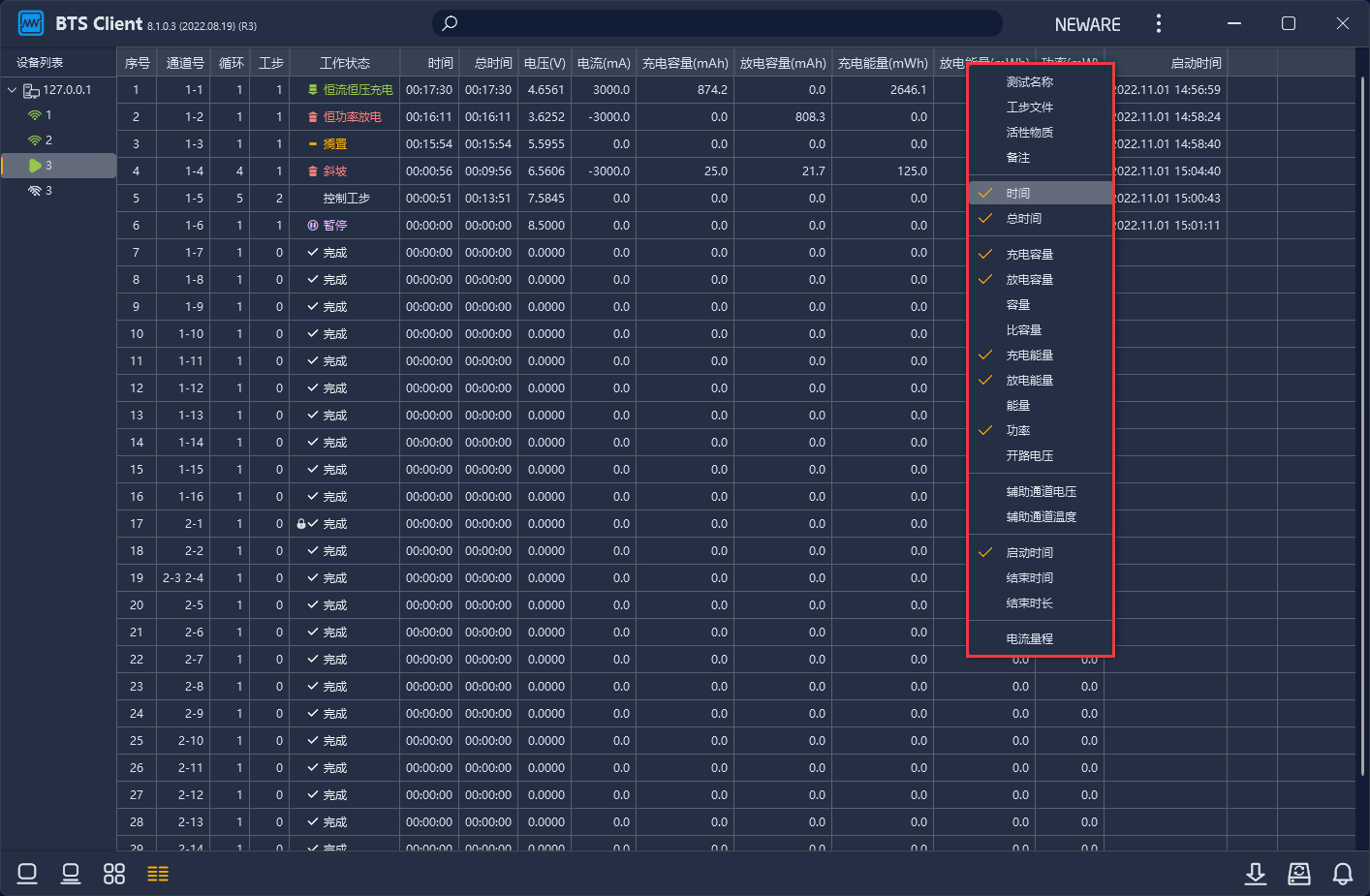The image size is (1370, 896).
Task: Switch to the four-square grid view icon
Action: tap(114, 874)
